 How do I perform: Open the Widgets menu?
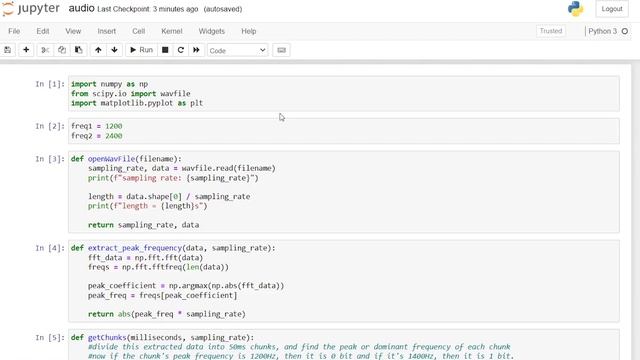[211, 31]
